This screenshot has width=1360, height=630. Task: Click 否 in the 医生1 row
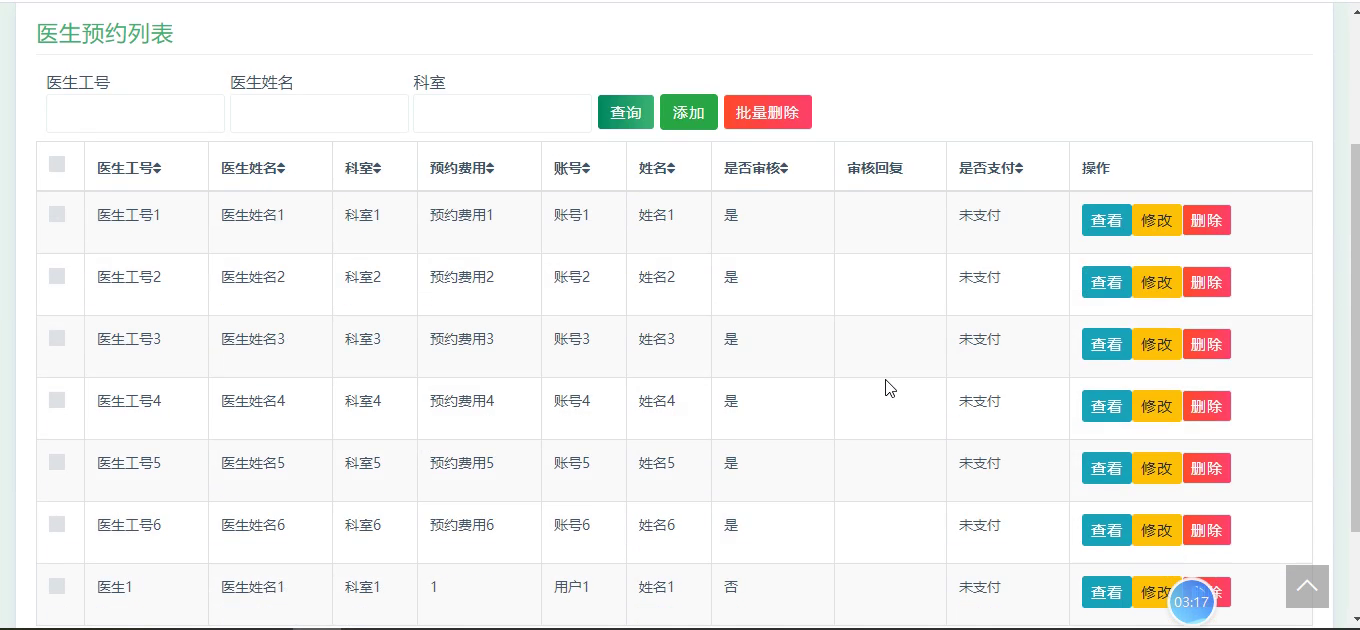click(731, 587)
